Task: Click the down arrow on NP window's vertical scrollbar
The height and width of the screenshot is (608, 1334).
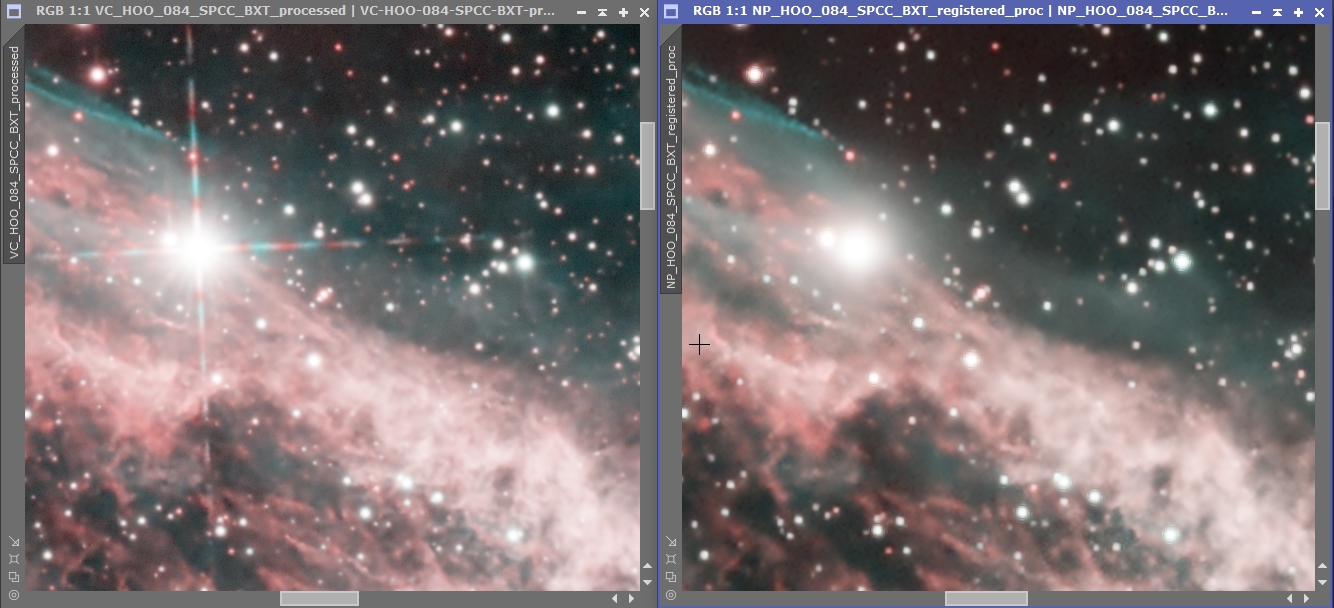Action: 1323,581
